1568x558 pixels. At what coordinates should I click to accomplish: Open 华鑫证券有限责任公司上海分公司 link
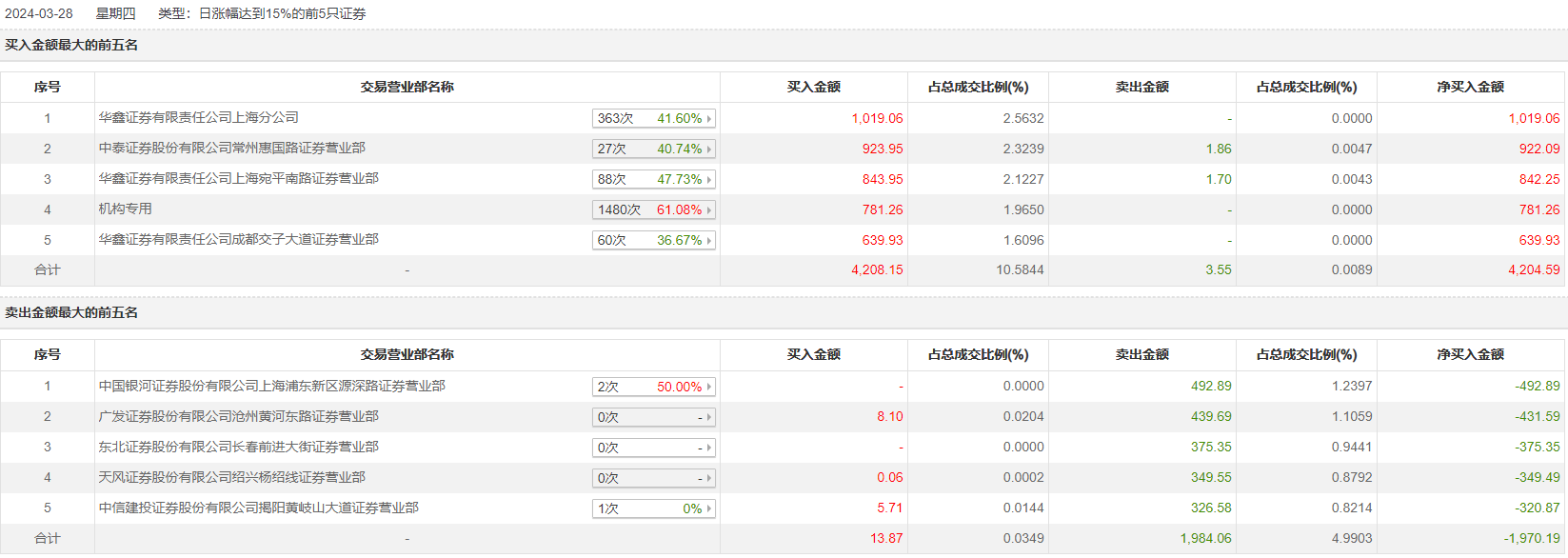(199, 117)
